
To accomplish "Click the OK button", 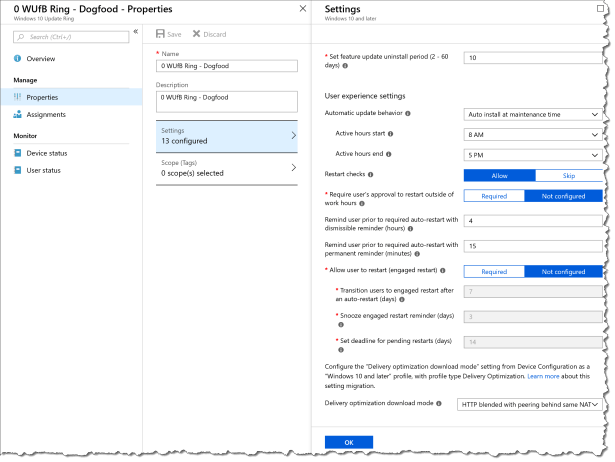I will coord(349,442).
